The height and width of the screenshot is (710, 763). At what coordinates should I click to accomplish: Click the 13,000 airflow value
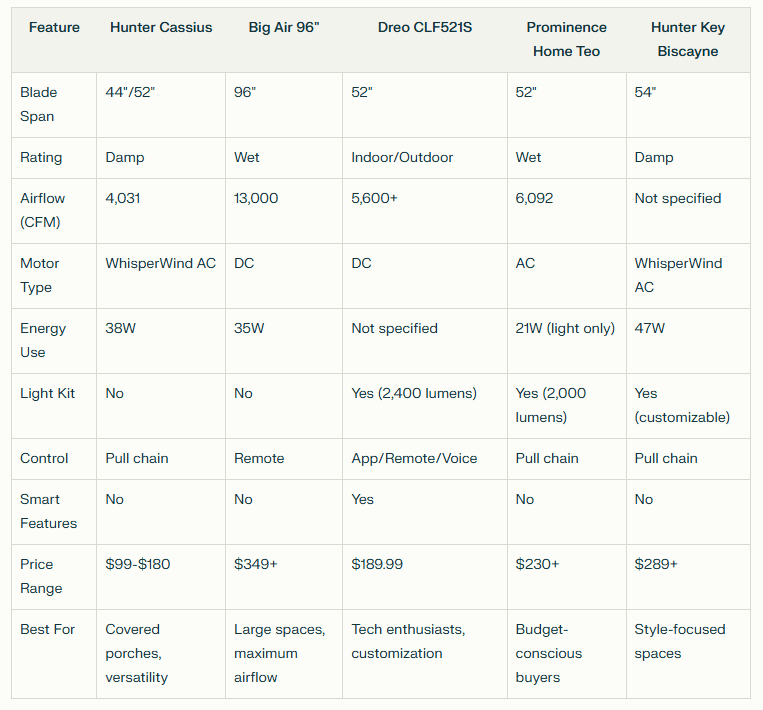point(256,198)
